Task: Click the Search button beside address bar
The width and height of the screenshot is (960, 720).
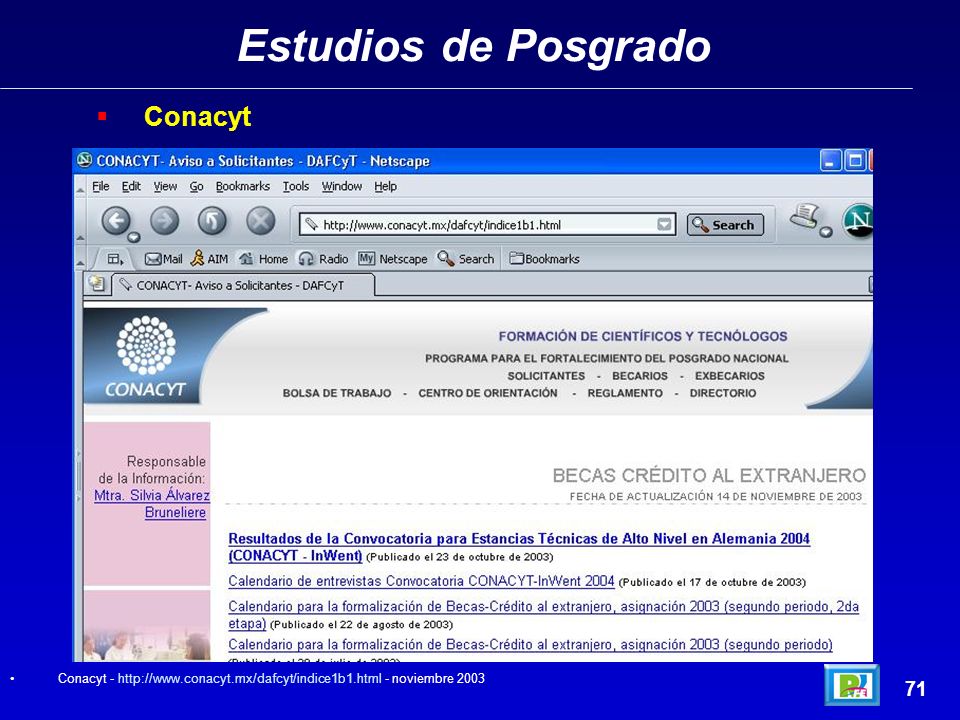Action: 725,225
